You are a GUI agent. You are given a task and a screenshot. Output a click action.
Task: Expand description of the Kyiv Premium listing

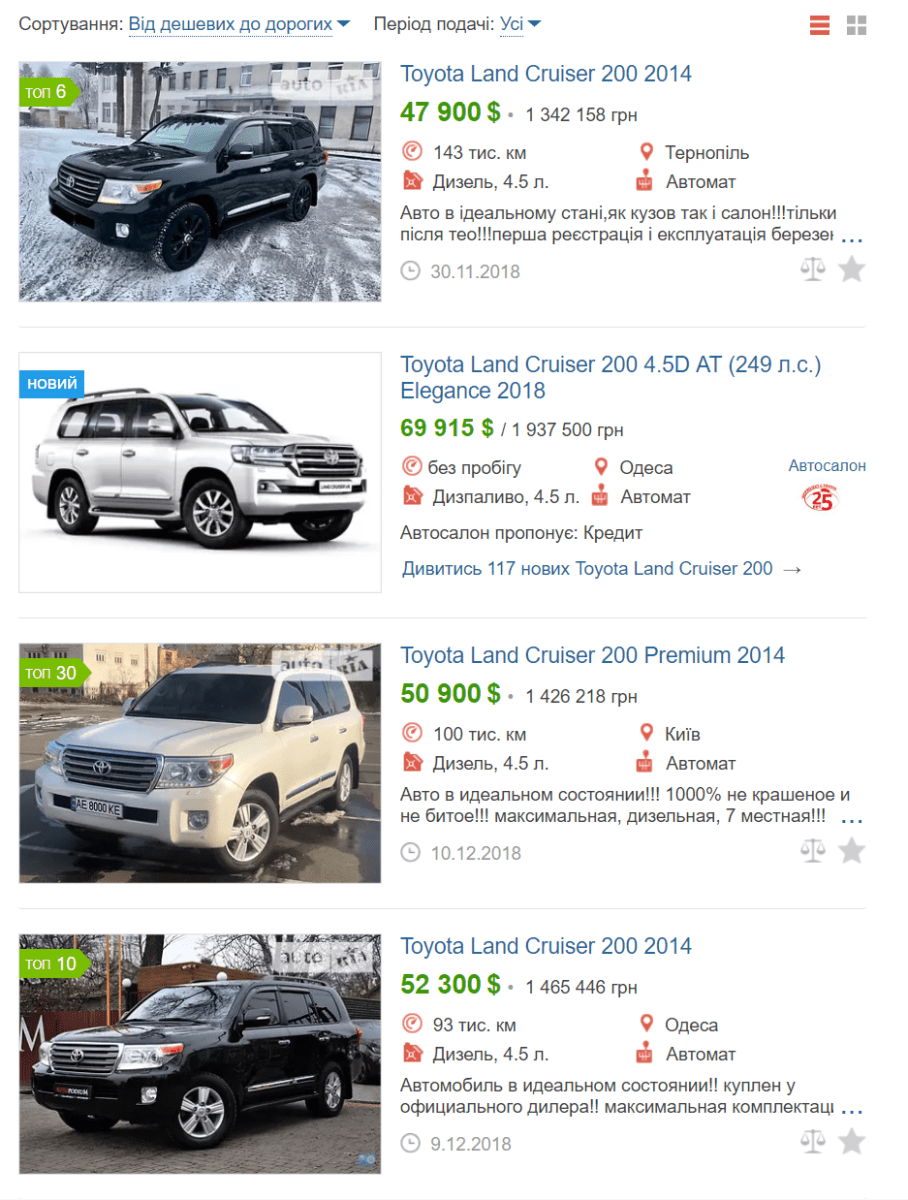[x=852, y=821]
